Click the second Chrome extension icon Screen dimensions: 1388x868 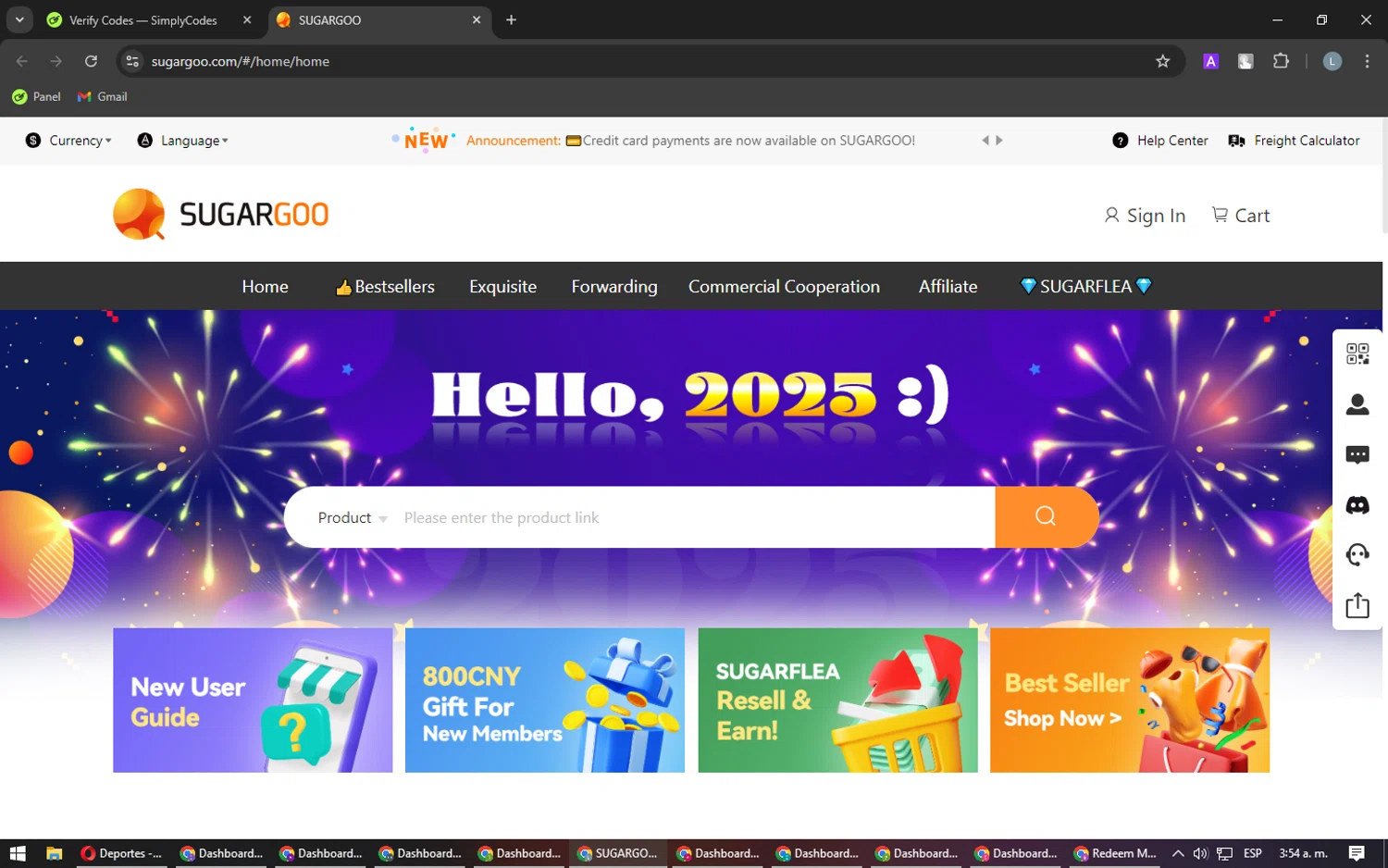1245,61
